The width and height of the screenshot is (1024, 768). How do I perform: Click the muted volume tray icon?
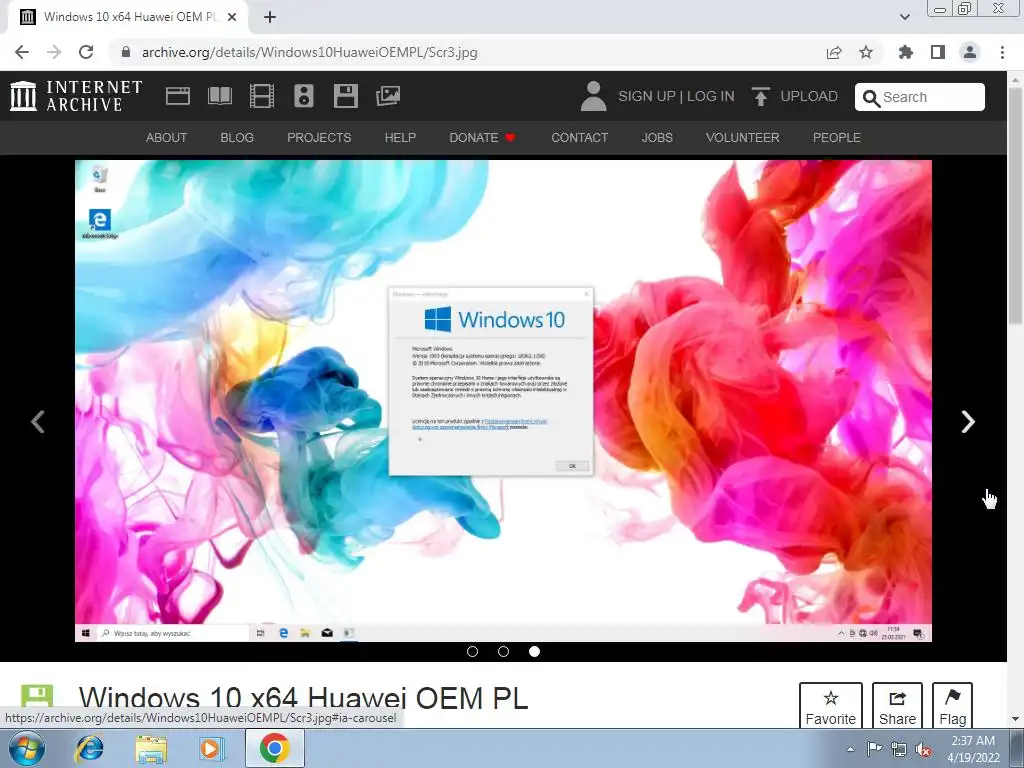923,749
